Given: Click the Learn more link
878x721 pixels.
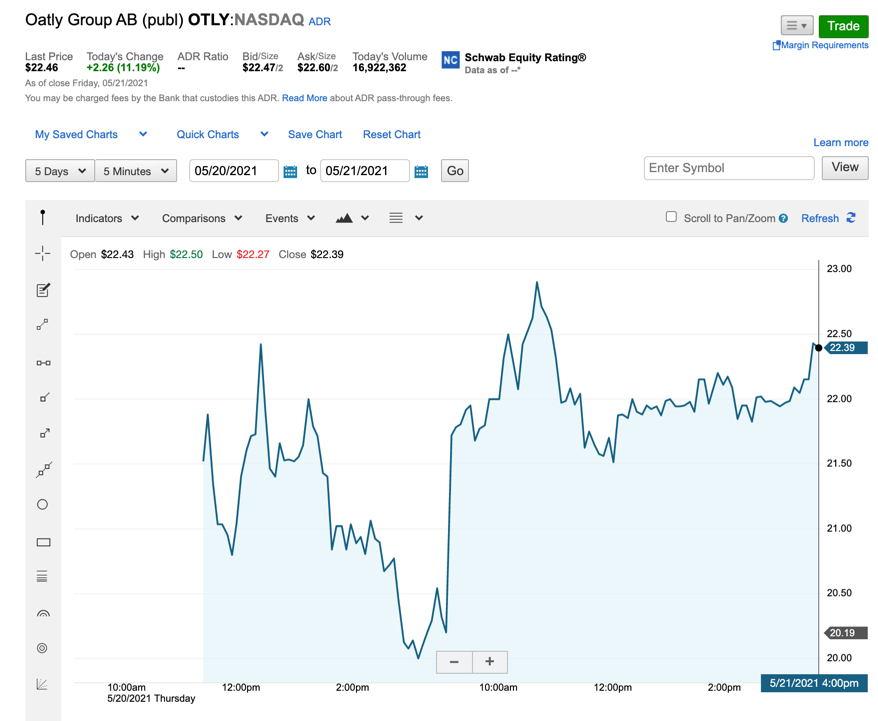Looking at the screenshot, I should point(840,143).
